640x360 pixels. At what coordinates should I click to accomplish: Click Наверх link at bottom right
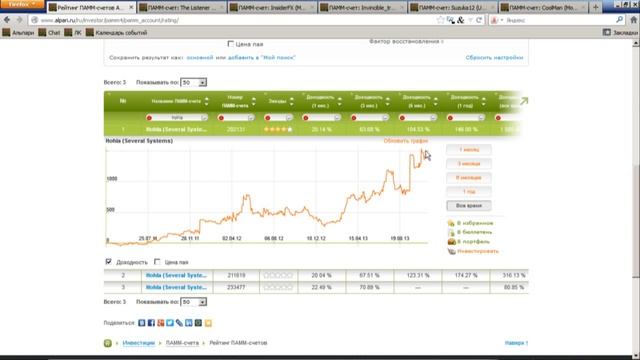516,343
